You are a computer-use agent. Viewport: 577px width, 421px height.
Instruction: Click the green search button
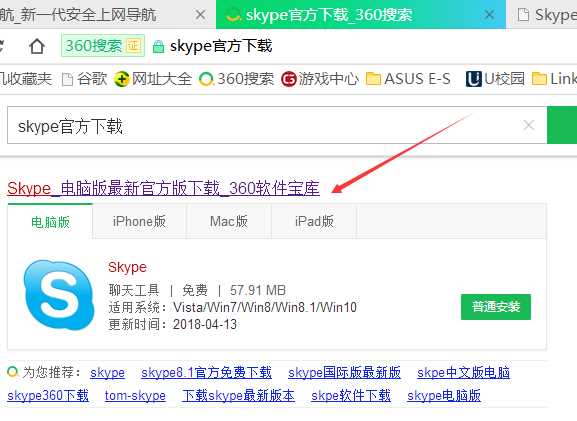coord(562,125)
